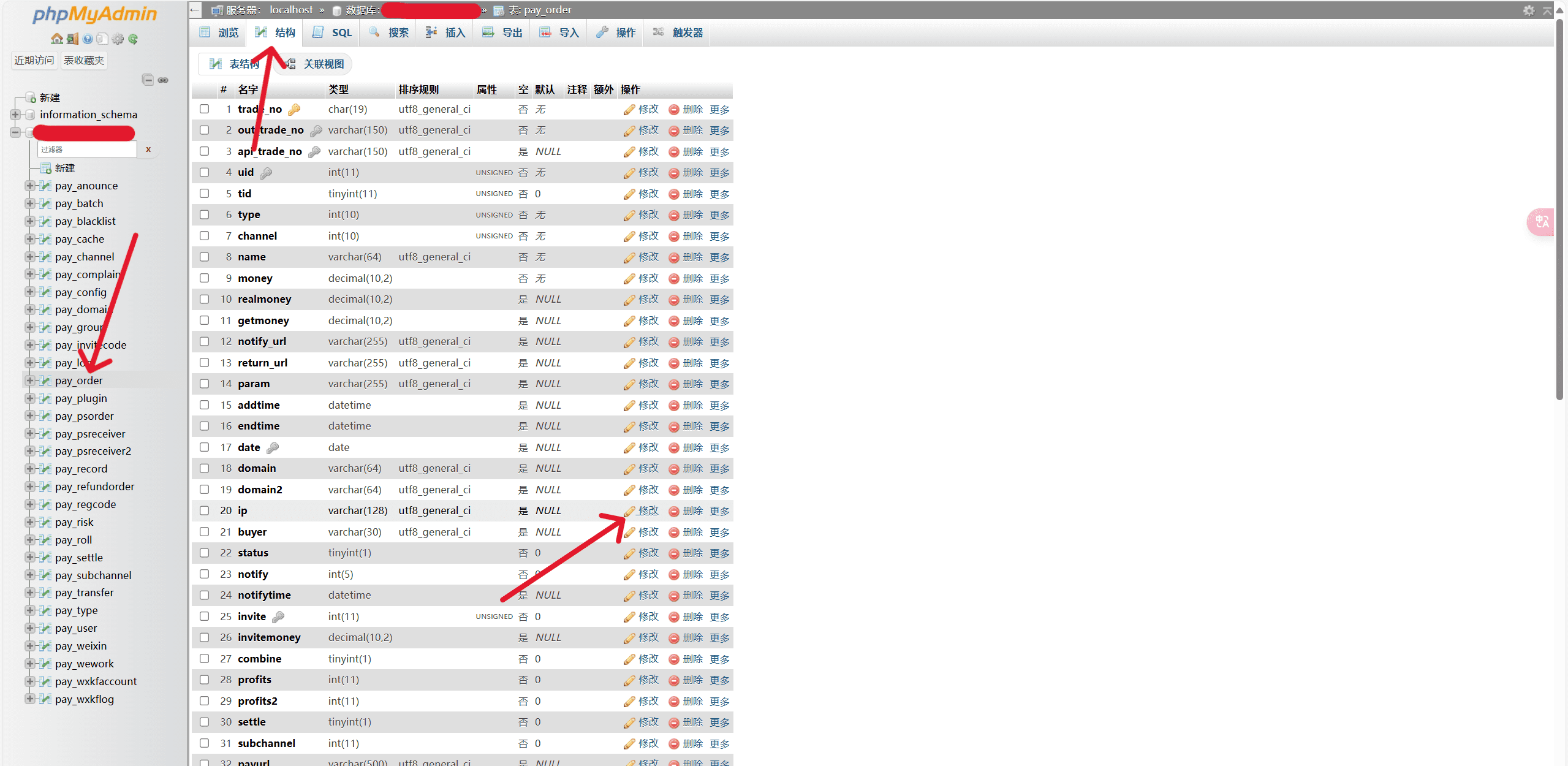Screen dimensions: 1568x766
Task: Open the phpMyAdmin documentation help icon
Action: point(88,39)
